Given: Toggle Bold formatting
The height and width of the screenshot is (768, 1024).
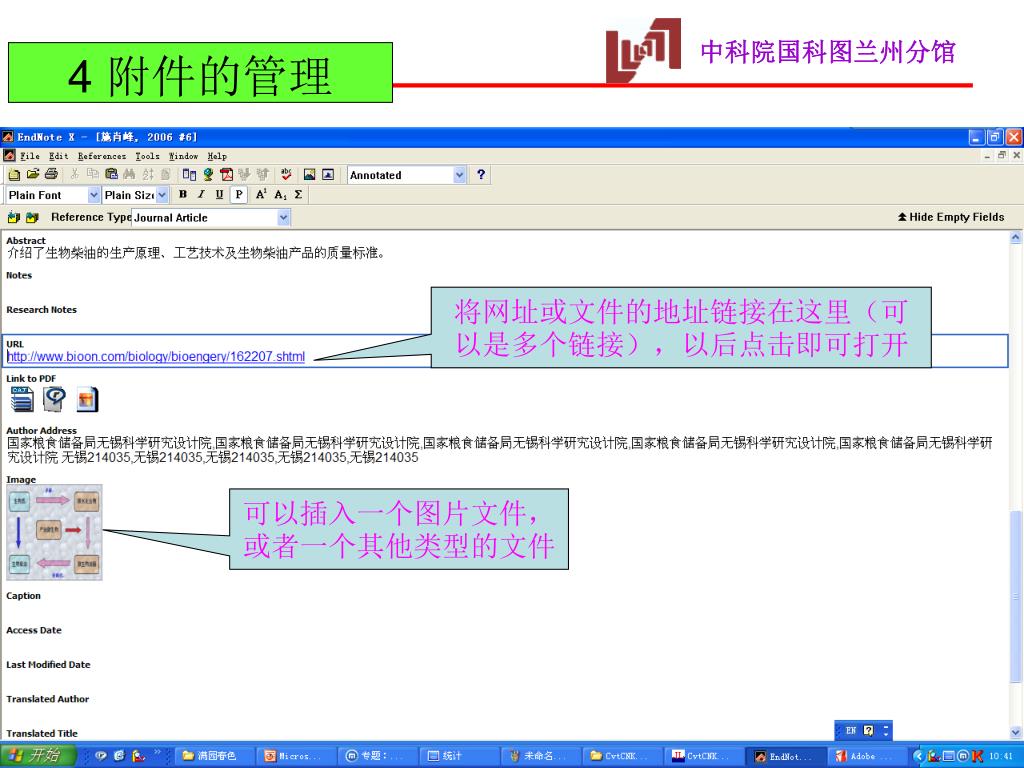Looking at the screenshot, I should point(183,195).
